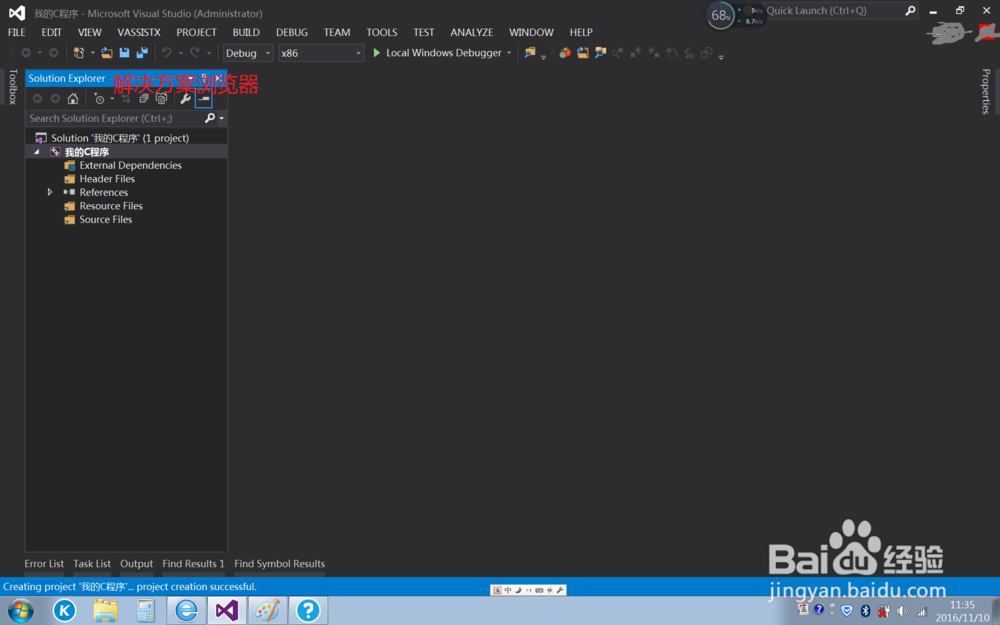This screenshot has height=625, width=1000.
Task: Expand the References node
Action: pos(50,192)
